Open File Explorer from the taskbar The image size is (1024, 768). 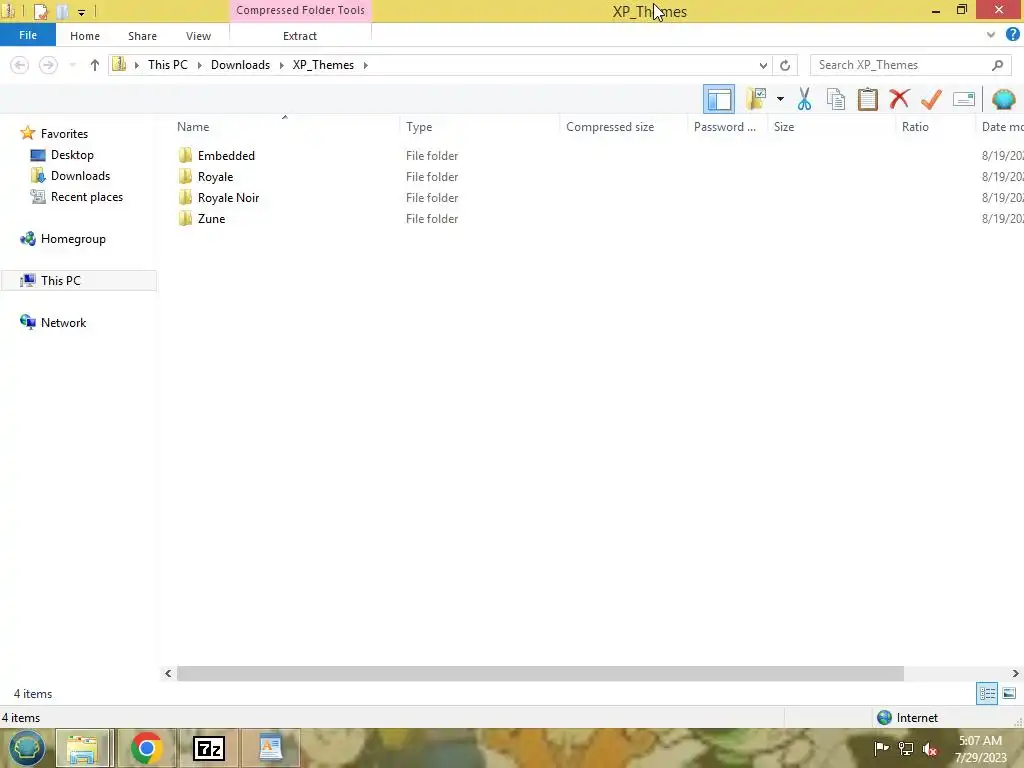click(83, 748)
